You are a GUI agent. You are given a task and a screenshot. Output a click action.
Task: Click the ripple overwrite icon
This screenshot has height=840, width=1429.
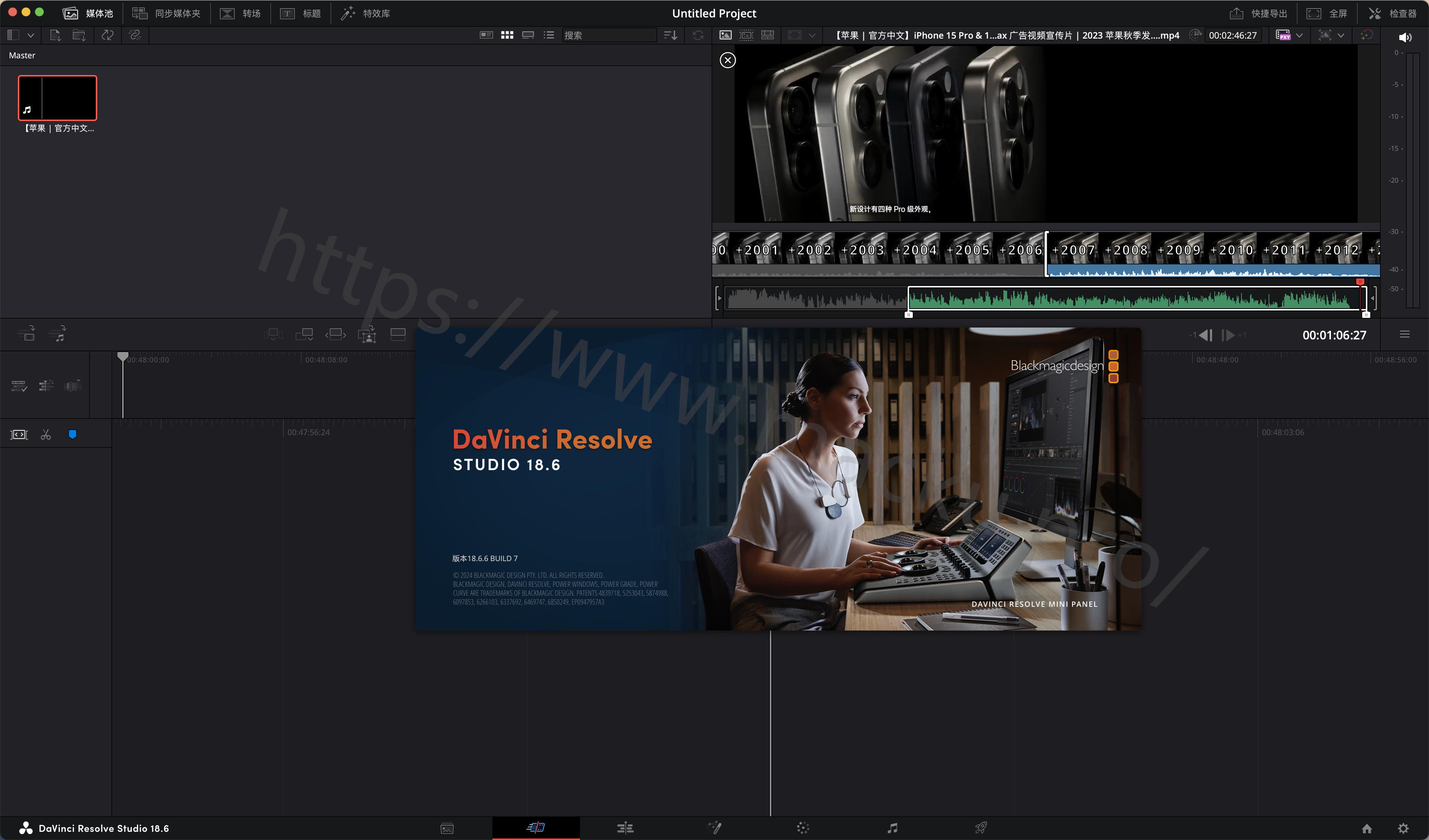coord(273,335)
